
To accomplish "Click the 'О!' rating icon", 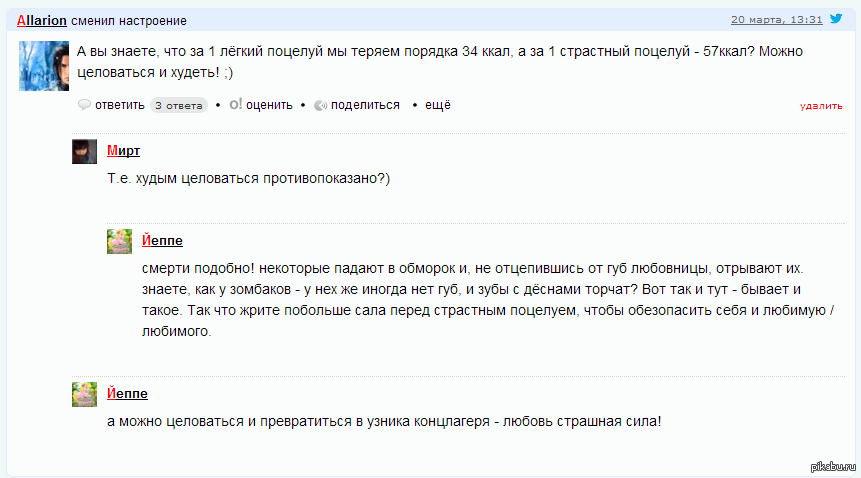I will [x=235, y=105].
